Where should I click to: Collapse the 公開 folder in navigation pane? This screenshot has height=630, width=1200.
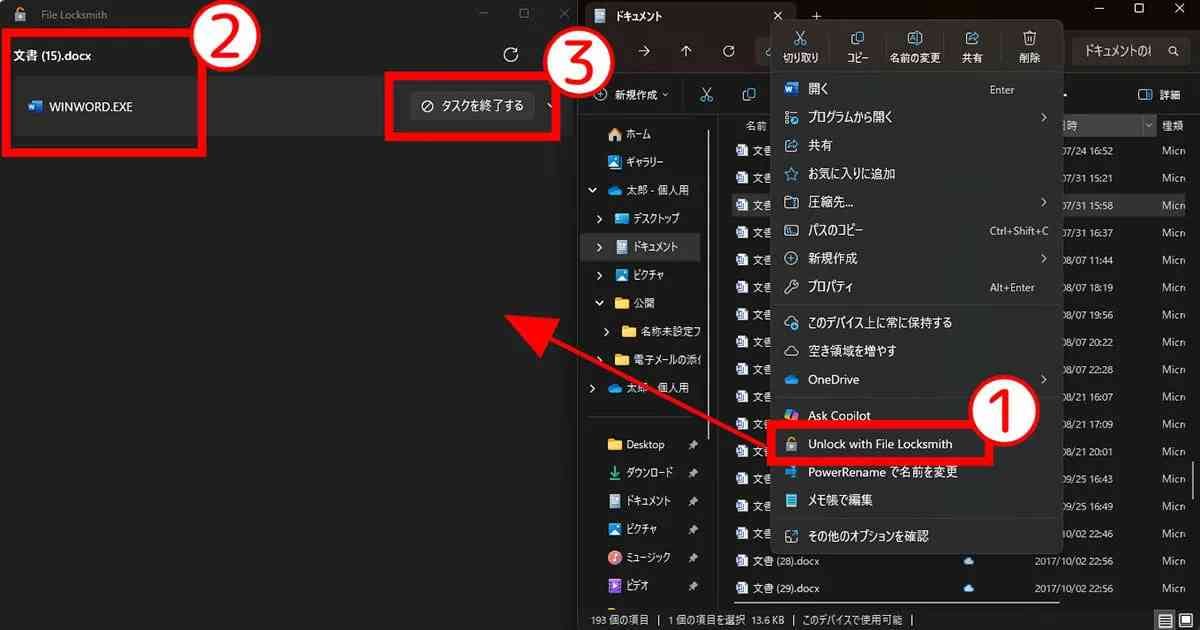click(600, 303)
